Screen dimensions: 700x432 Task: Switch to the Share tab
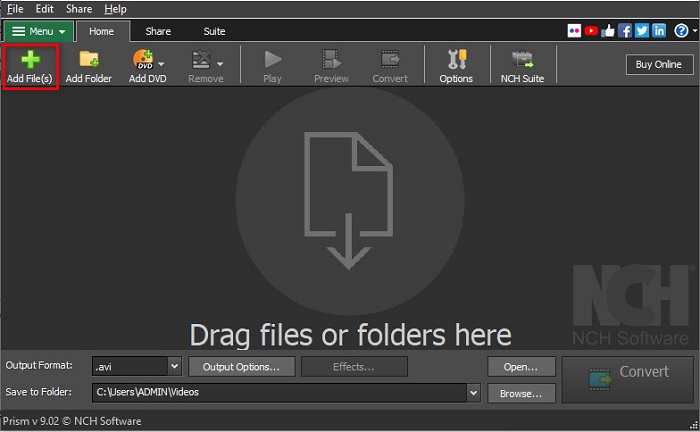click(158, 31)
